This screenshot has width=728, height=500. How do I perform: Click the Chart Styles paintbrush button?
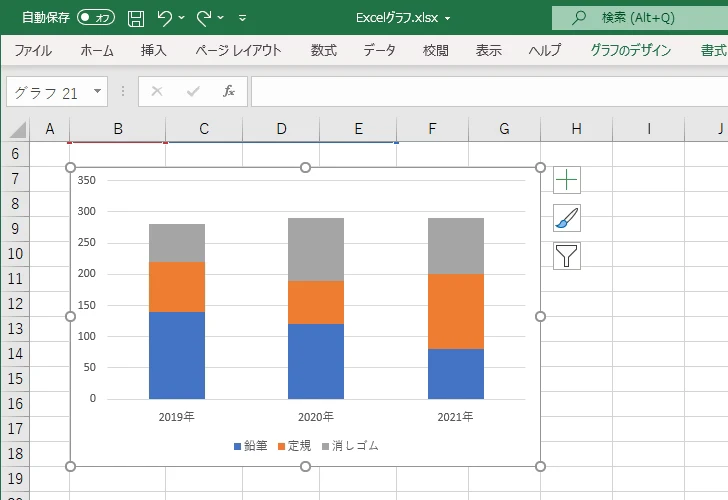(567, 218)
